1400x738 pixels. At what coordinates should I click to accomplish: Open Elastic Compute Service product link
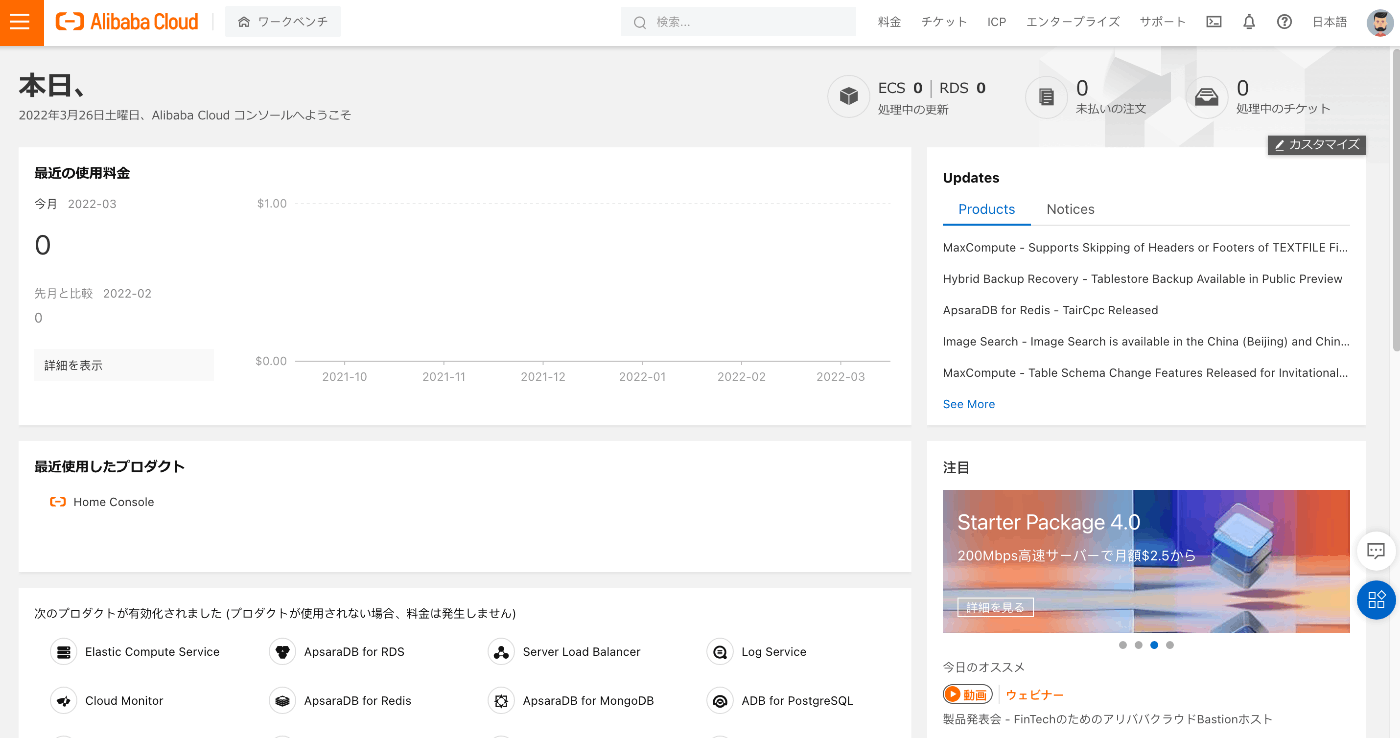coord(152,652)
